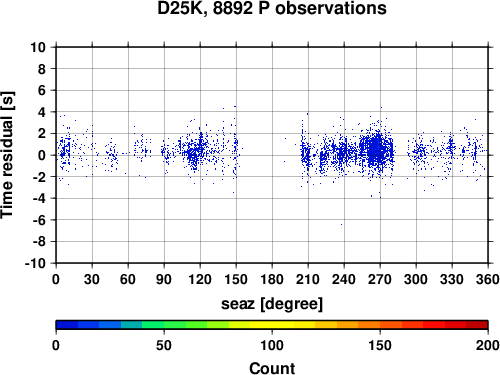Click the green segment of the colorbar near 50
The image size is (500, 375).
[164, 325]
